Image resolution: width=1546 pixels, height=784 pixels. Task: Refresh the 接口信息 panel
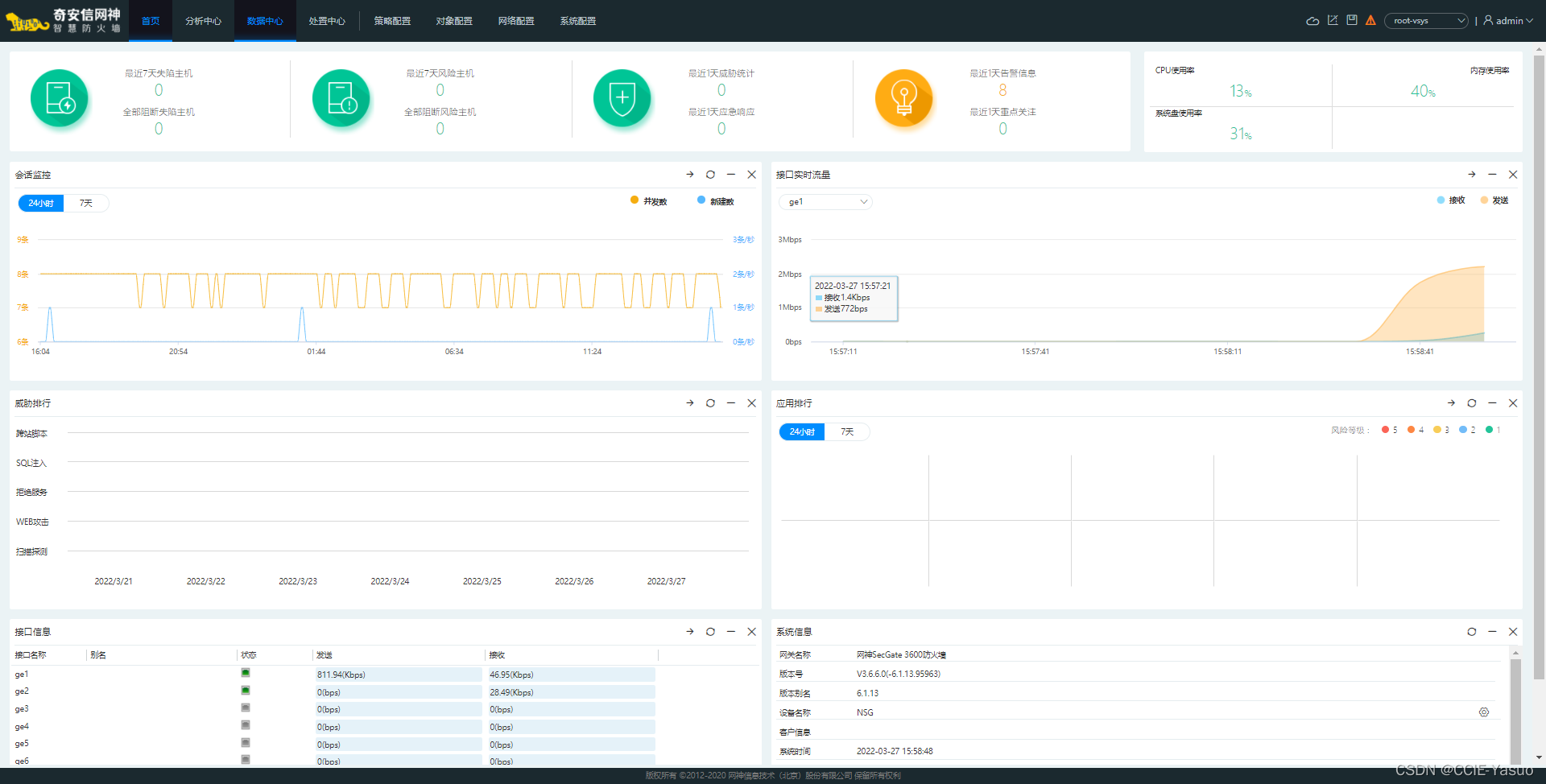(x=710, y=632)
